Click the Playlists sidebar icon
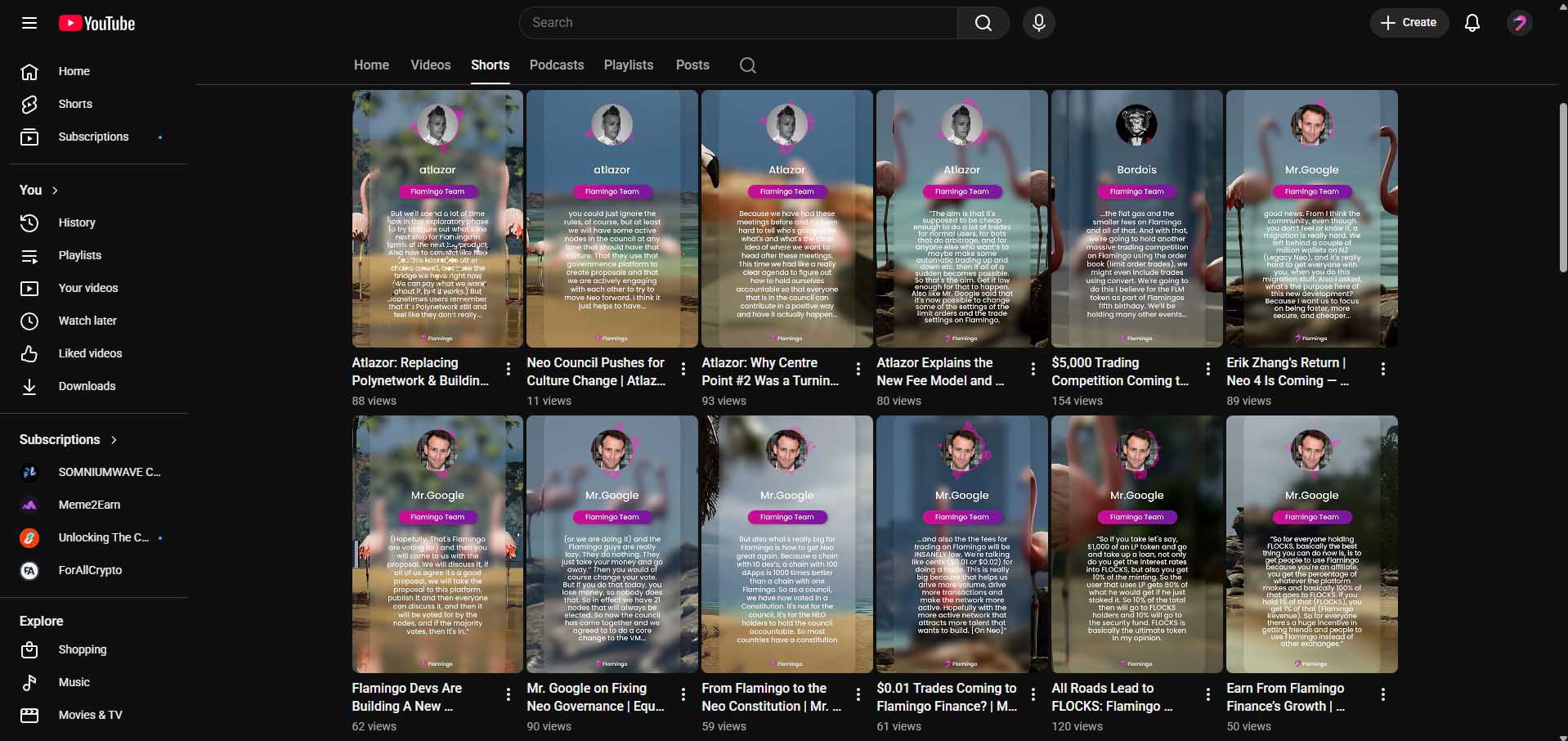 click(29, 256)
